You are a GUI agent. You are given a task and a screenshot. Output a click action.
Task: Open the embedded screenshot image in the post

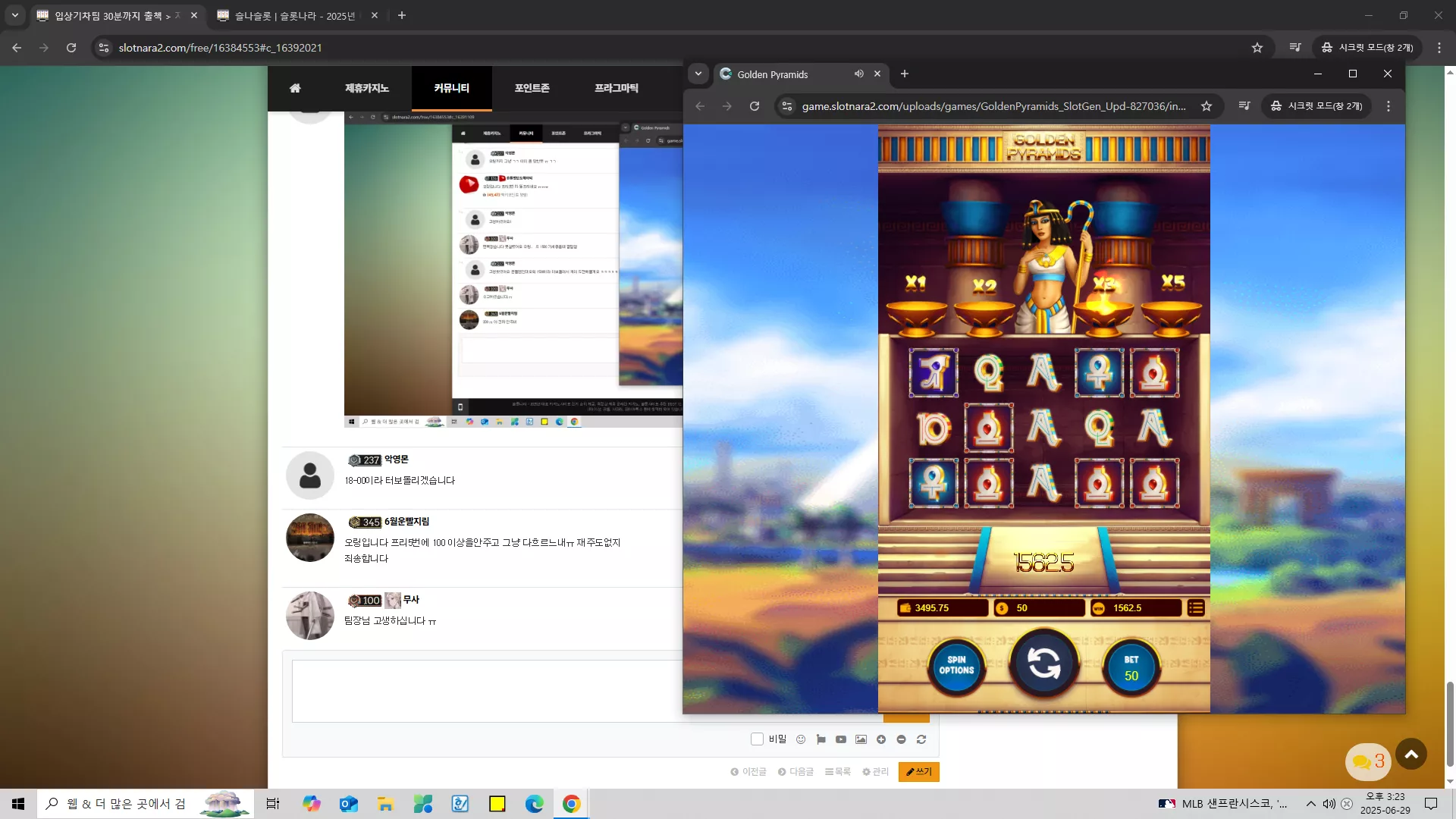pos(513,270)
